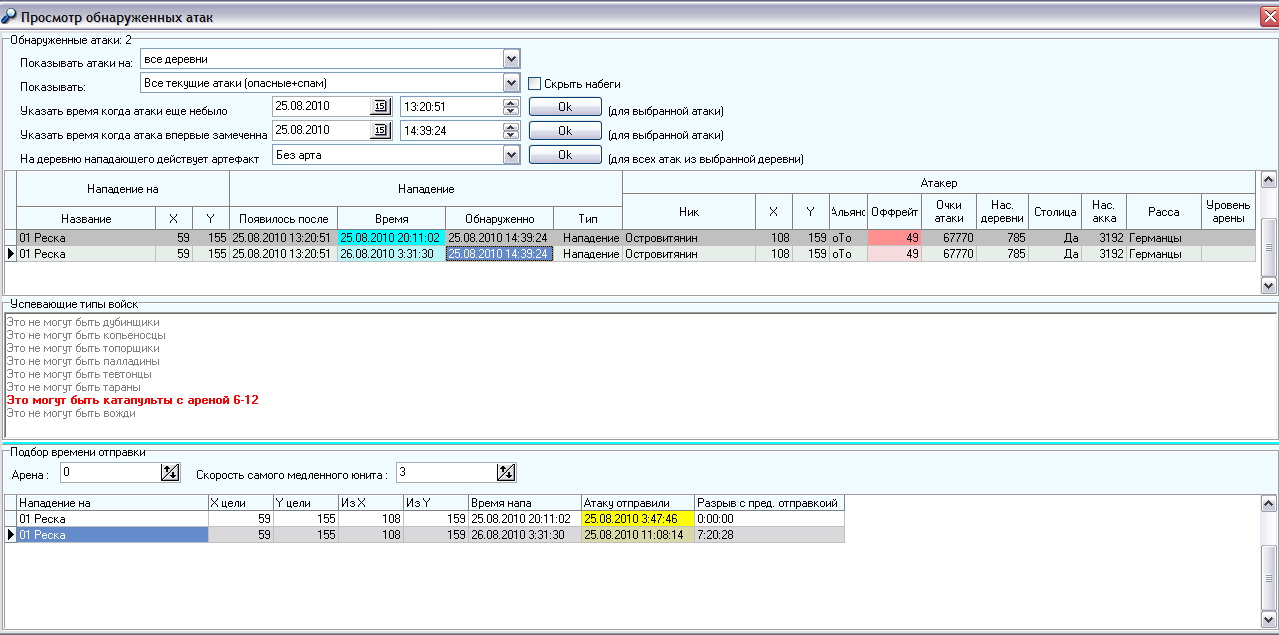Click the Ник column header
The width and height of the screenshot is (1279, 635).
[x=689, y=211]
